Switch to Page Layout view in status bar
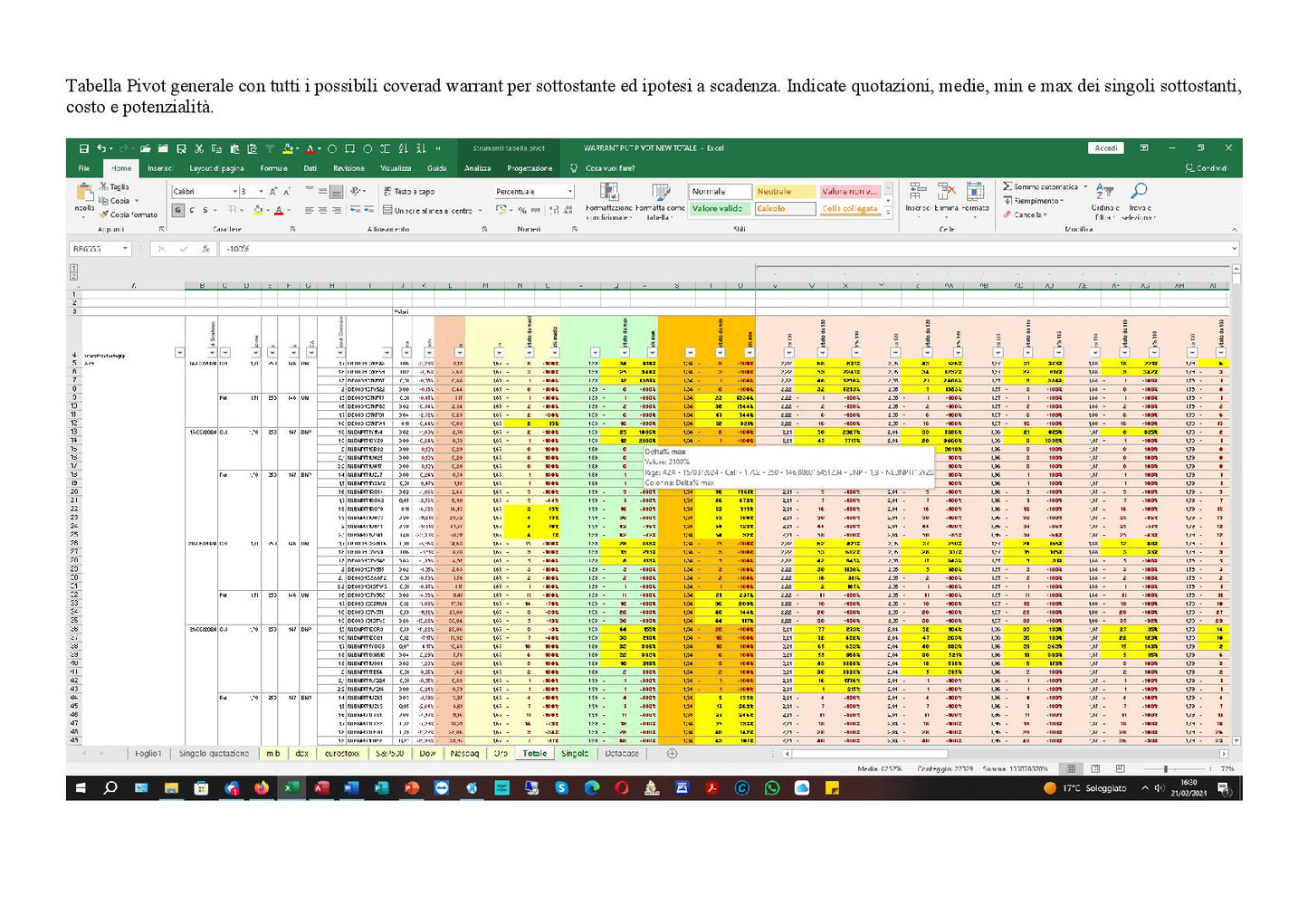The width and height of the screenshot is (1308, 924). click(1095, 768)
